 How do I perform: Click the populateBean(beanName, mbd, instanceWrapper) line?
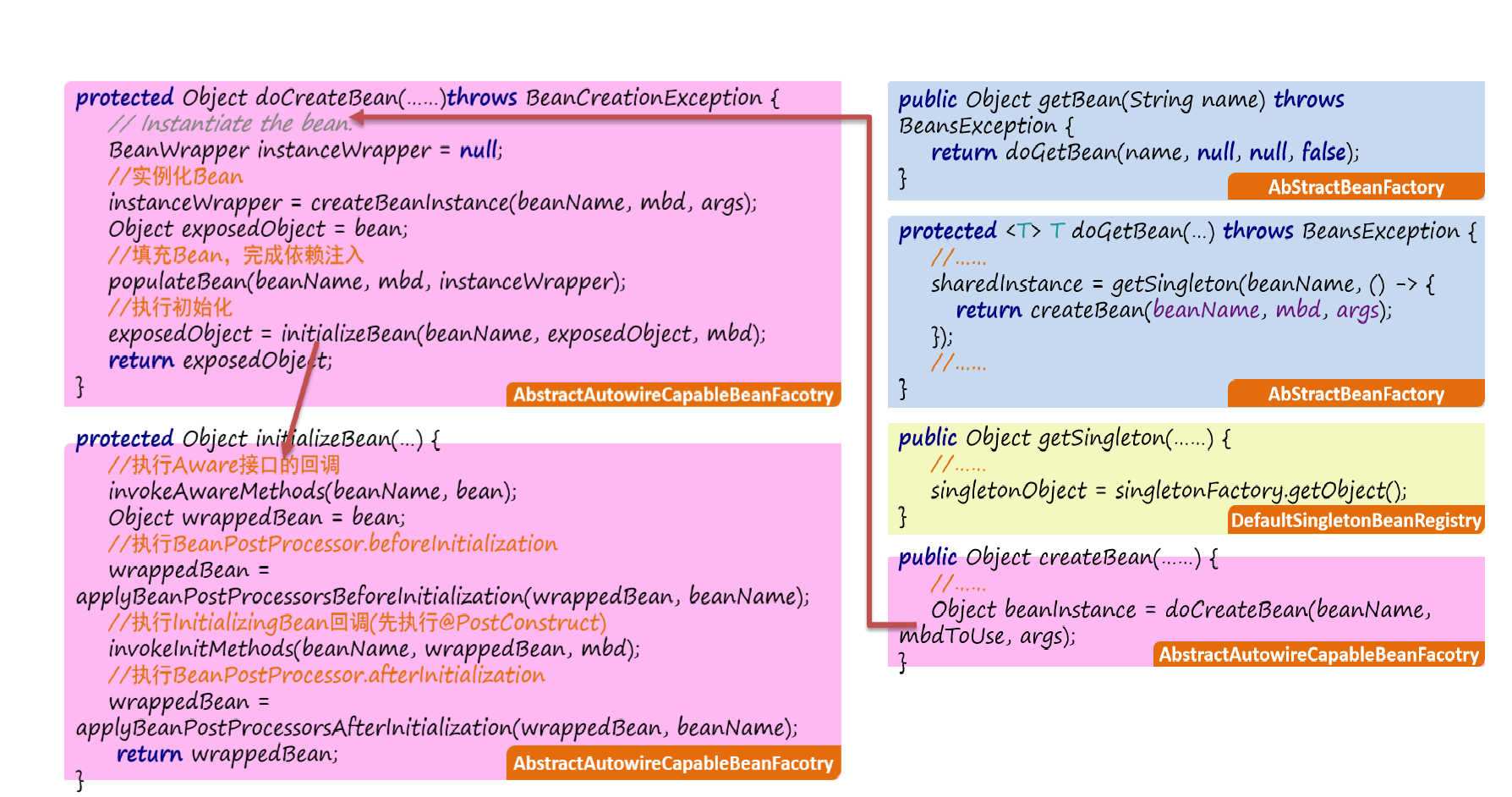tap(367, 281)
